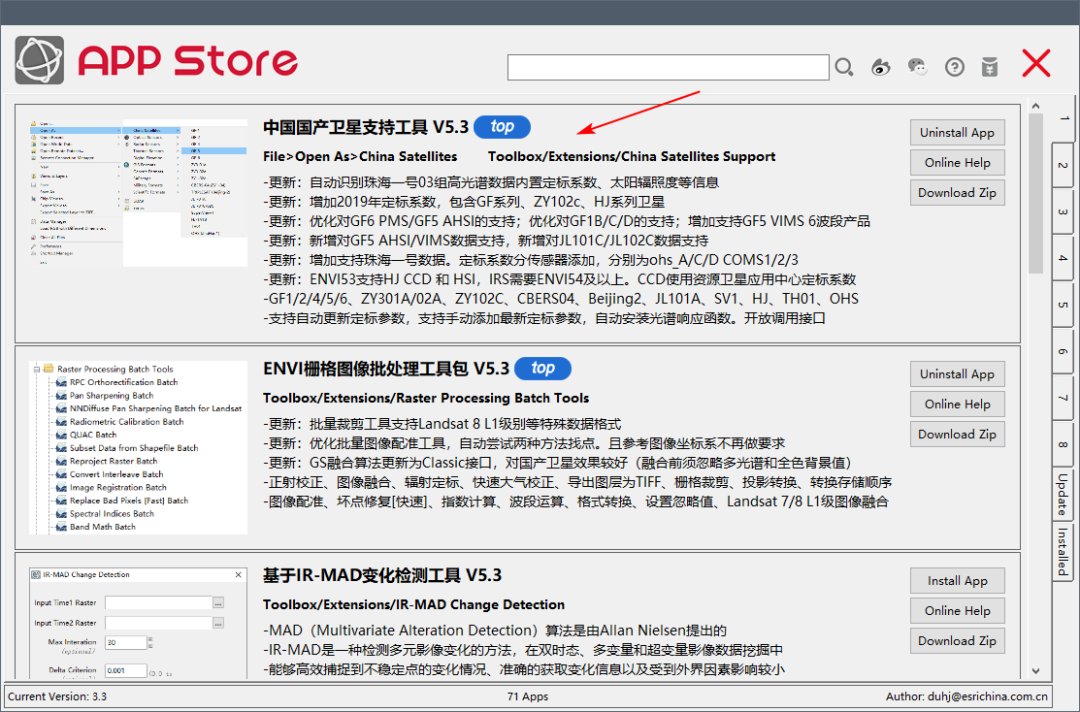Click the Raster Batch Tools tree thumbnail

click(138, 447)
